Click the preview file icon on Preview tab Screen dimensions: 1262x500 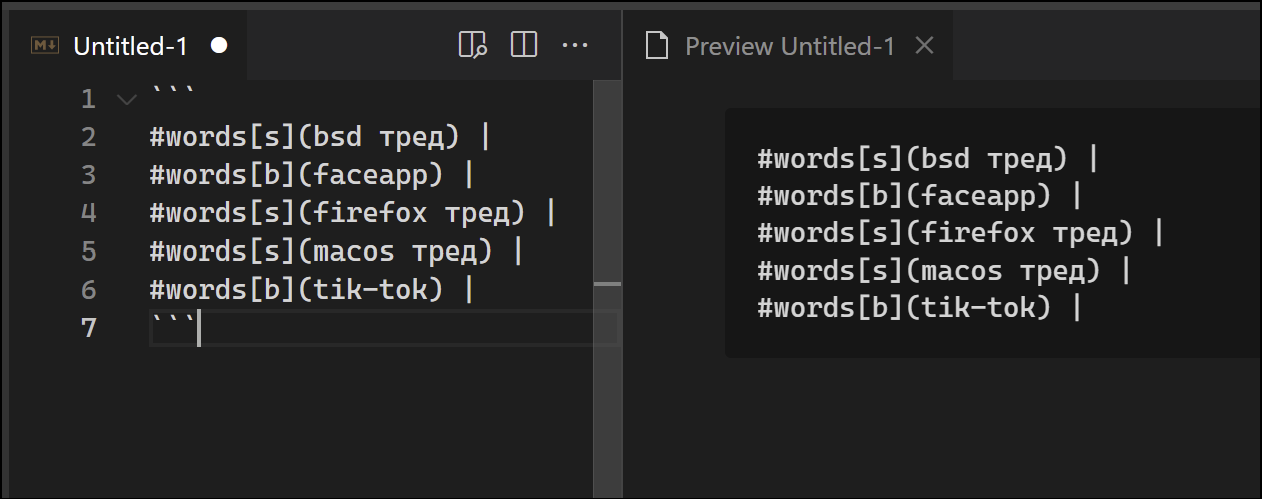pos(656,46)
